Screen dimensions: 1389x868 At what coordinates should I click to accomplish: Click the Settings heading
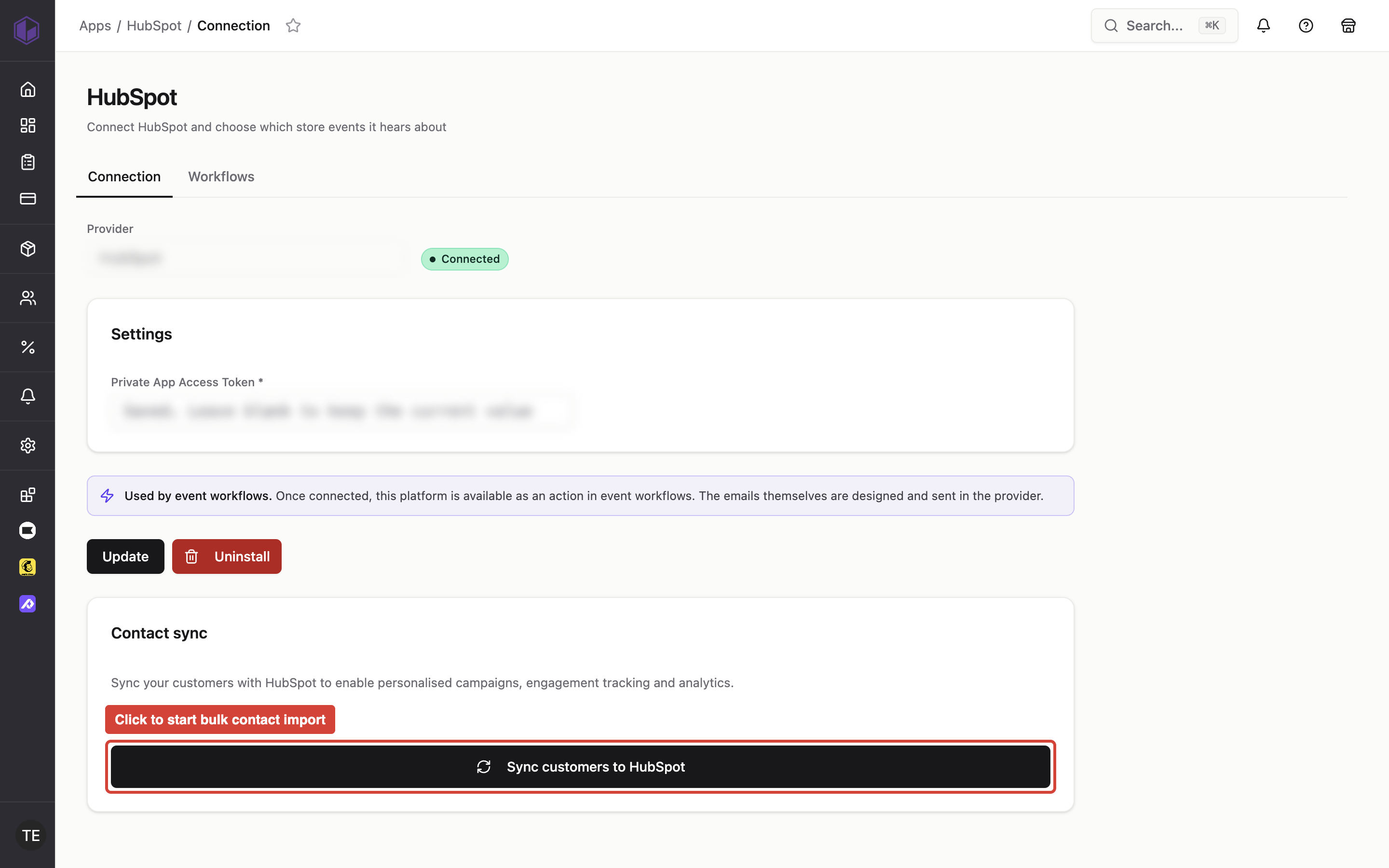[x=141, y=334]
